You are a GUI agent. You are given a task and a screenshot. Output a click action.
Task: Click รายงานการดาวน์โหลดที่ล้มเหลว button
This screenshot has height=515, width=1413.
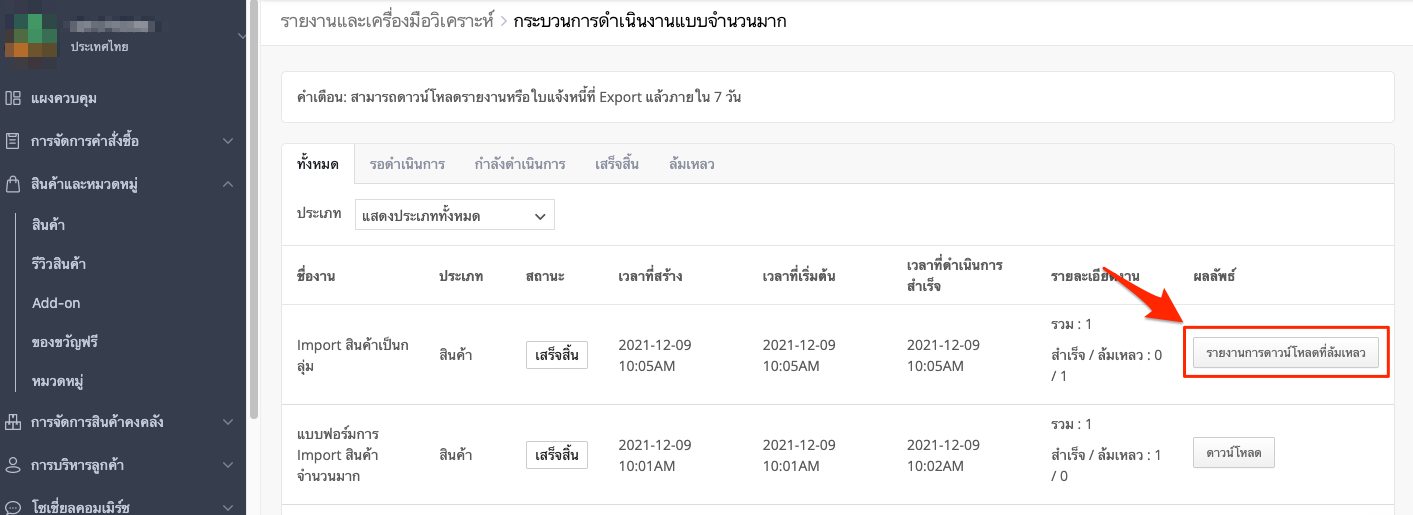coord(1286,353)
